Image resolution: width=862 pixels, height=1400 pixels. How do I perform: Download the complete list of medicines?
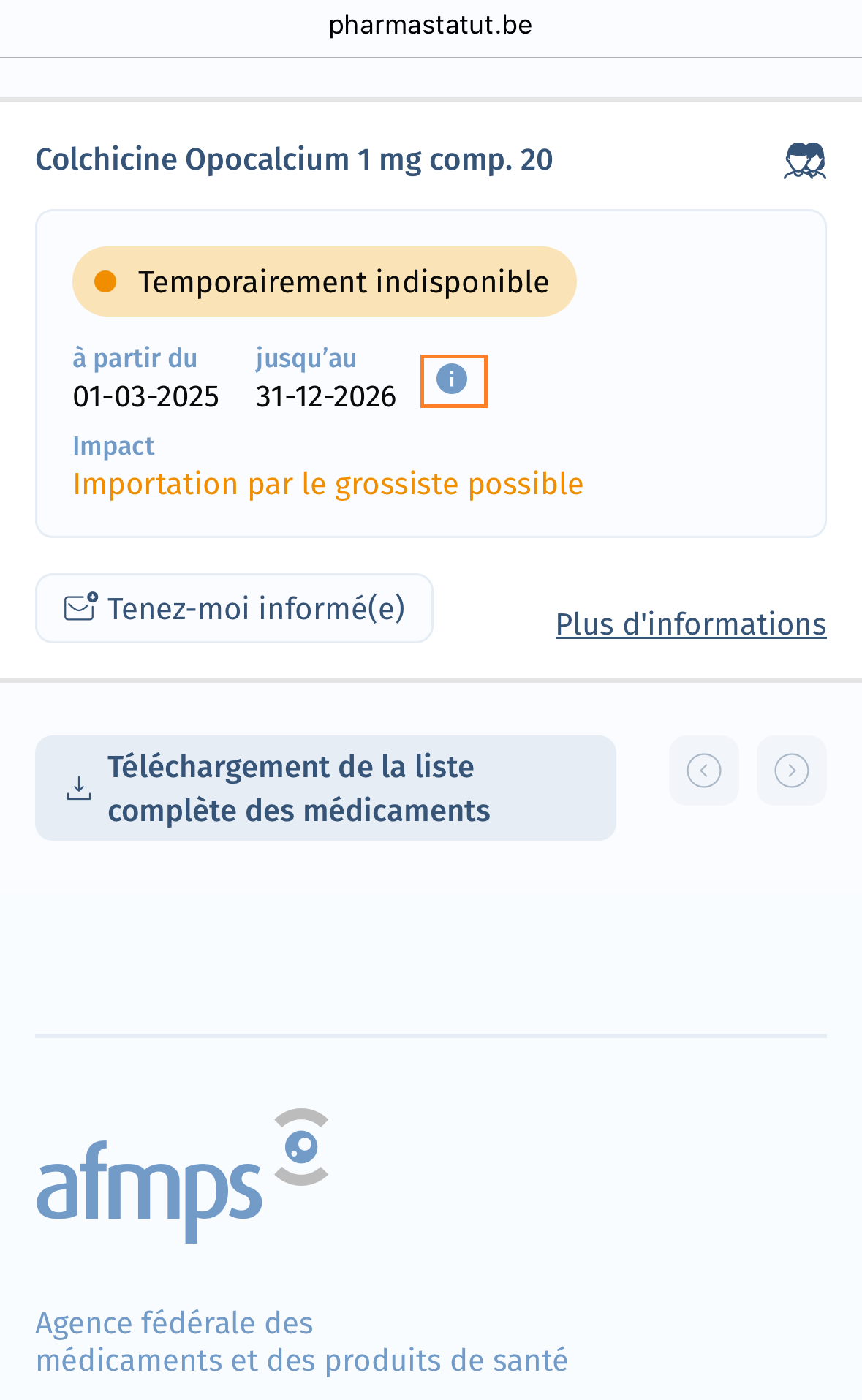tap(325, 788)
